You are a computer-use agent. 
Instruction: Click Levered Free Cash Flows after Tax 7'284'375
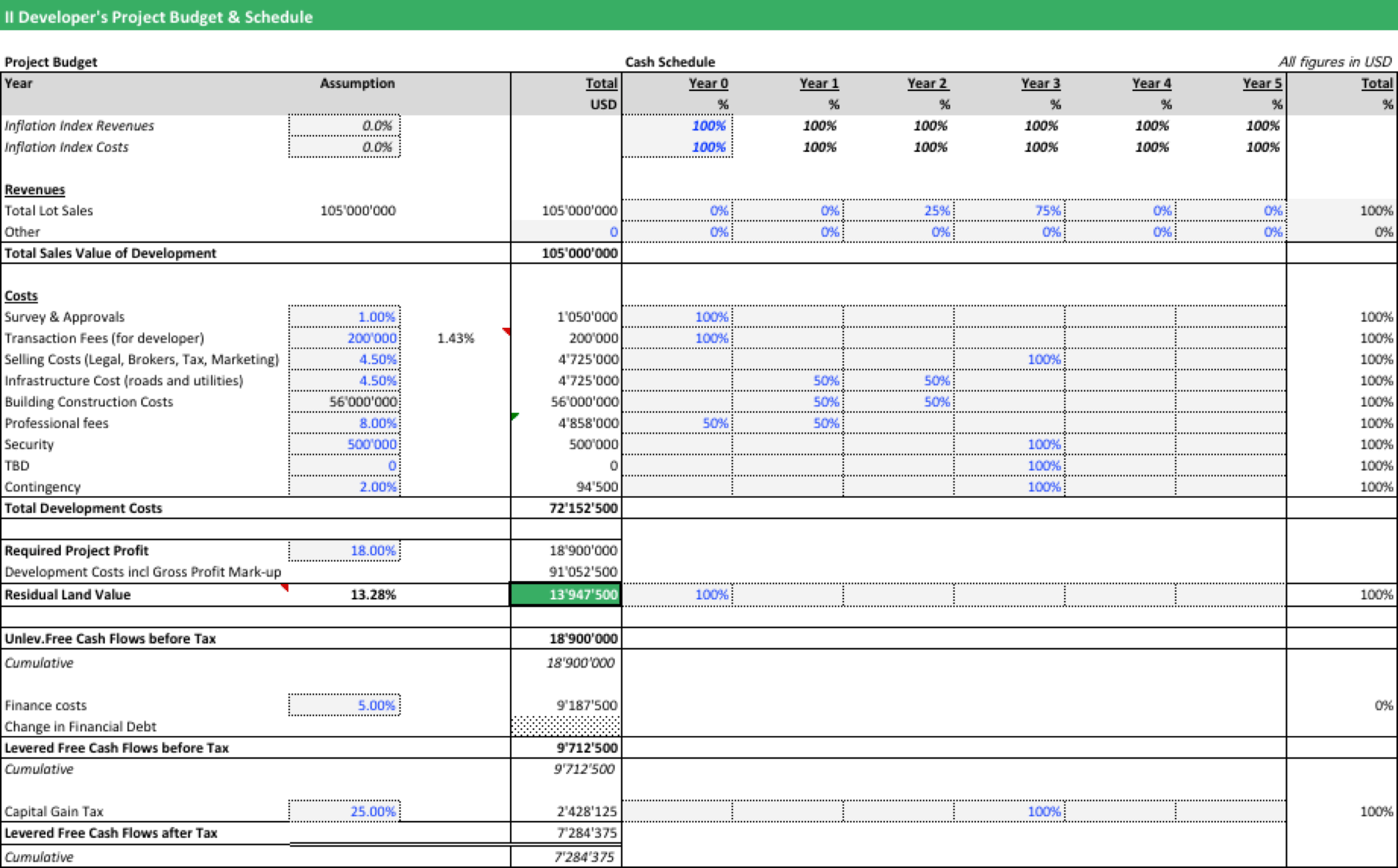pyautogui.click(x=587, y=833)
